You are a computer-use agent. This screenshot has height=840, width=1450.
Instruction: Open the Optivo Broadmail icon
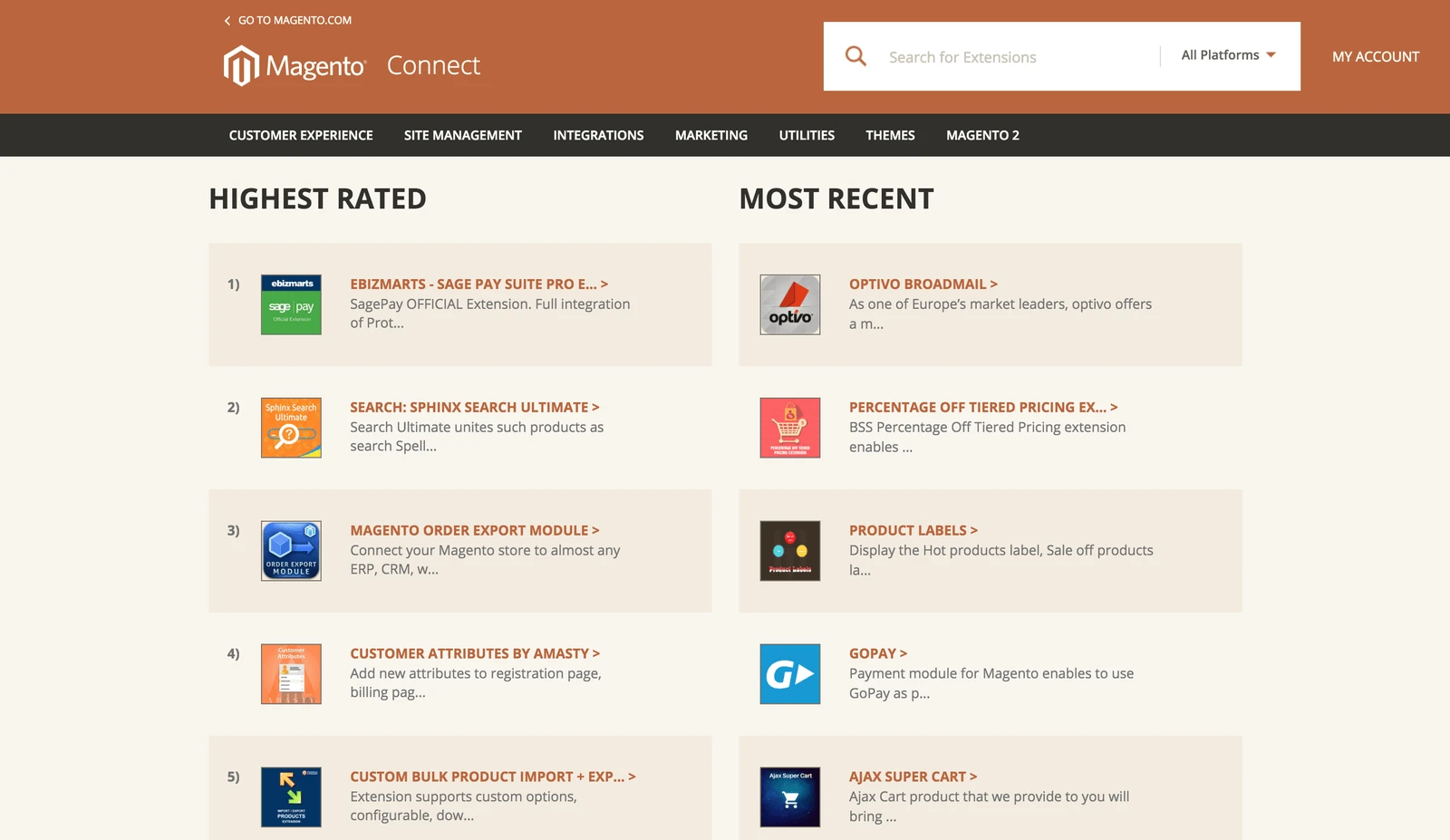pos(790,304)
